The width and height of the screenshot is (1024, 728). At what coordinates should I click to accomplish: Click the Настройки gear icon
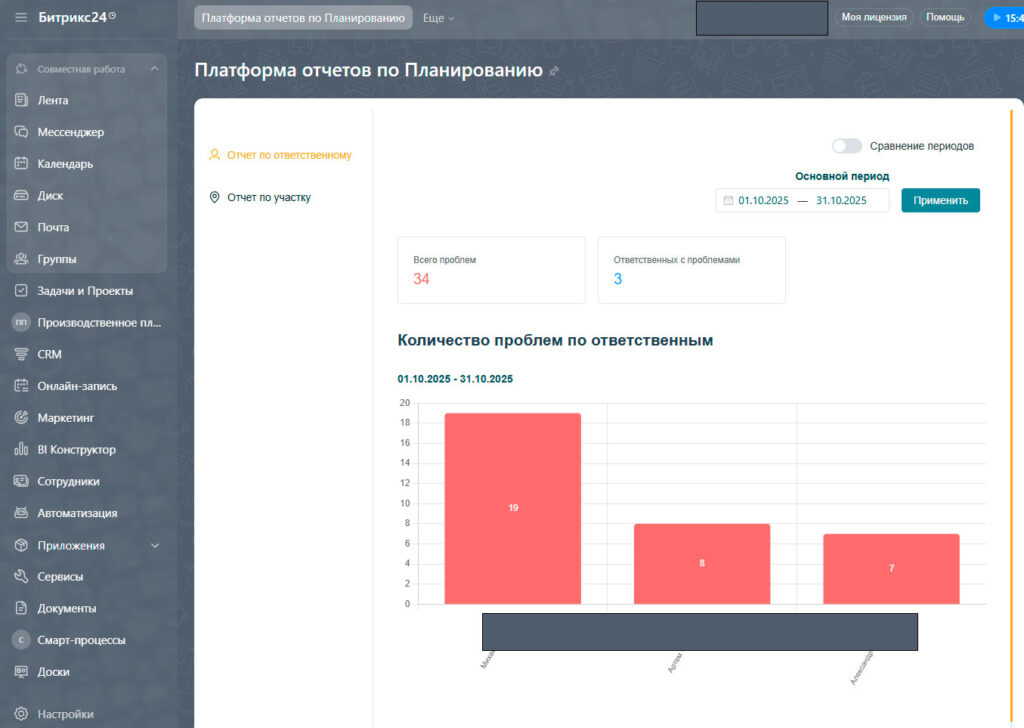pos(21,714)
